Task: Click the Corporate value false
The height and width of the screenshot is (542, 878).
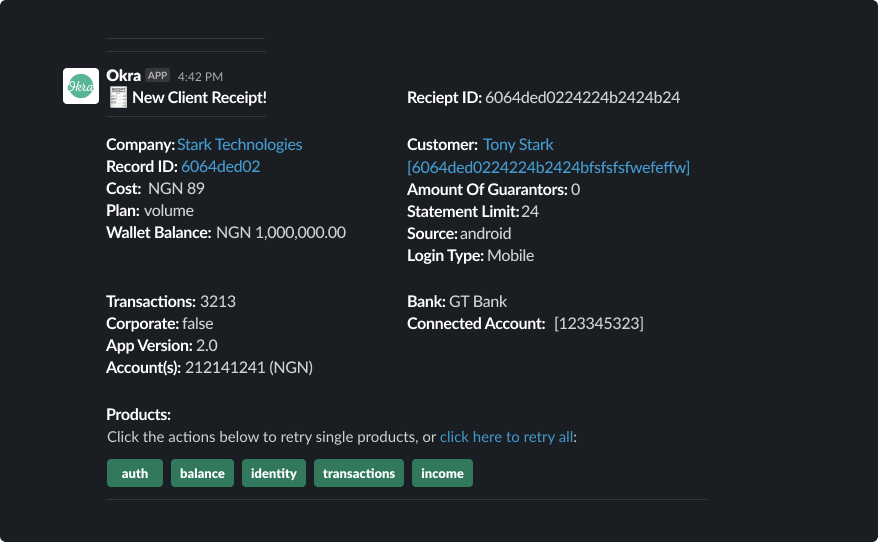Action: [x=198, y=324]
